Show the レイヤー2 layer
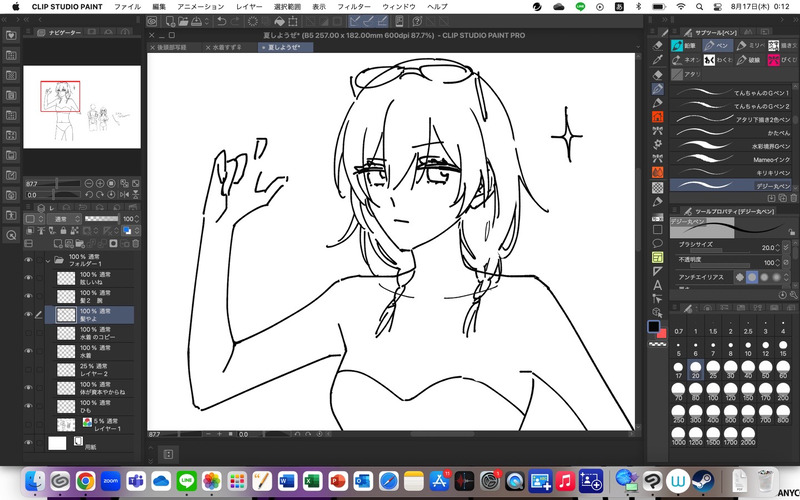Viewport: 800px width, 500px height. 29,370
